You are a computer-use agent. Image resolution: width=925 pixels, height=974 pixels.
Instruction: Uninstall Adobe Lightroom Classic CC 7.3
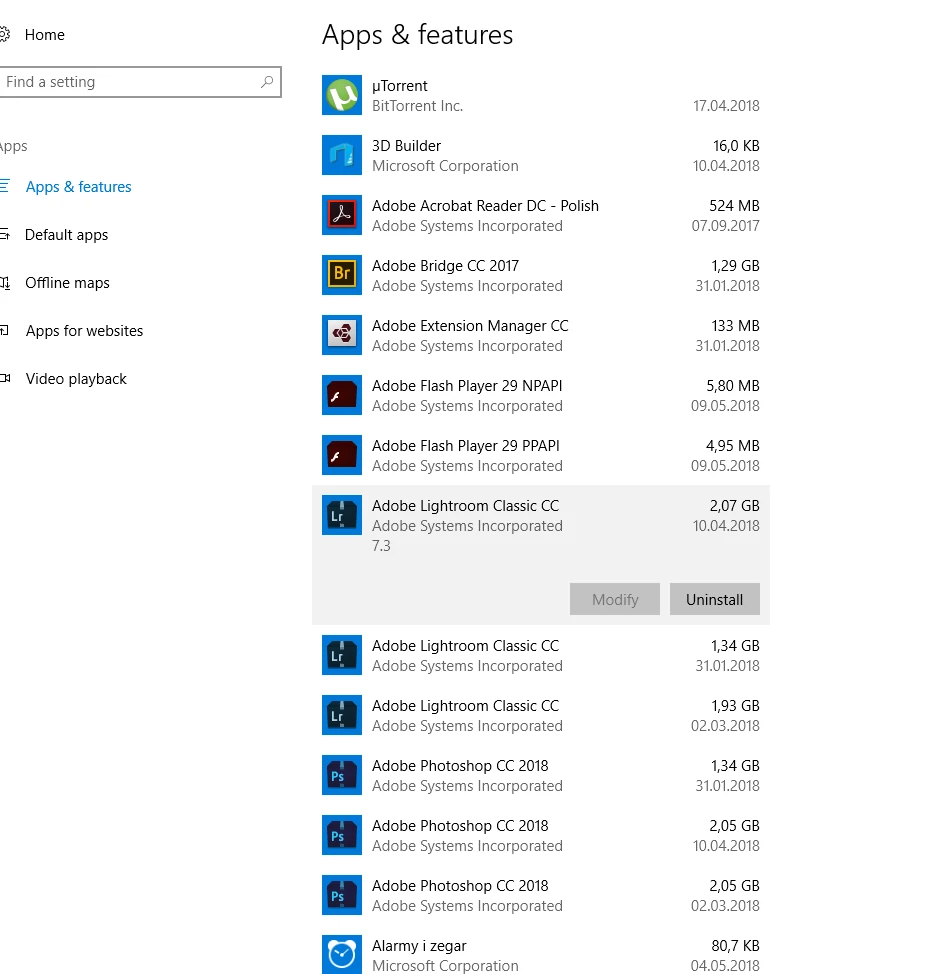[x=714, y=599]
